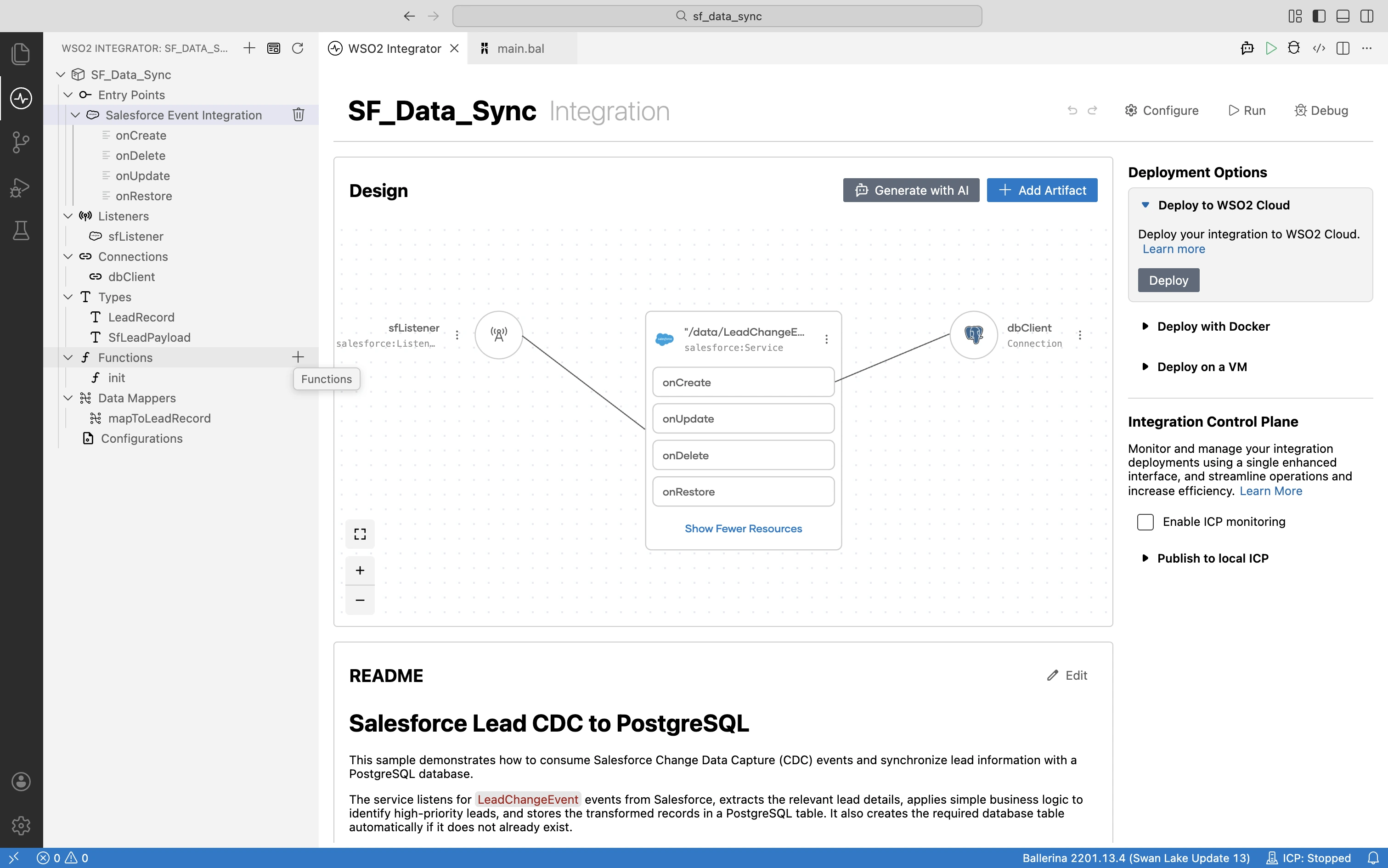Add a new function with the plus icon
Screen dimensions: 1388x868
[x=298, y=357]
